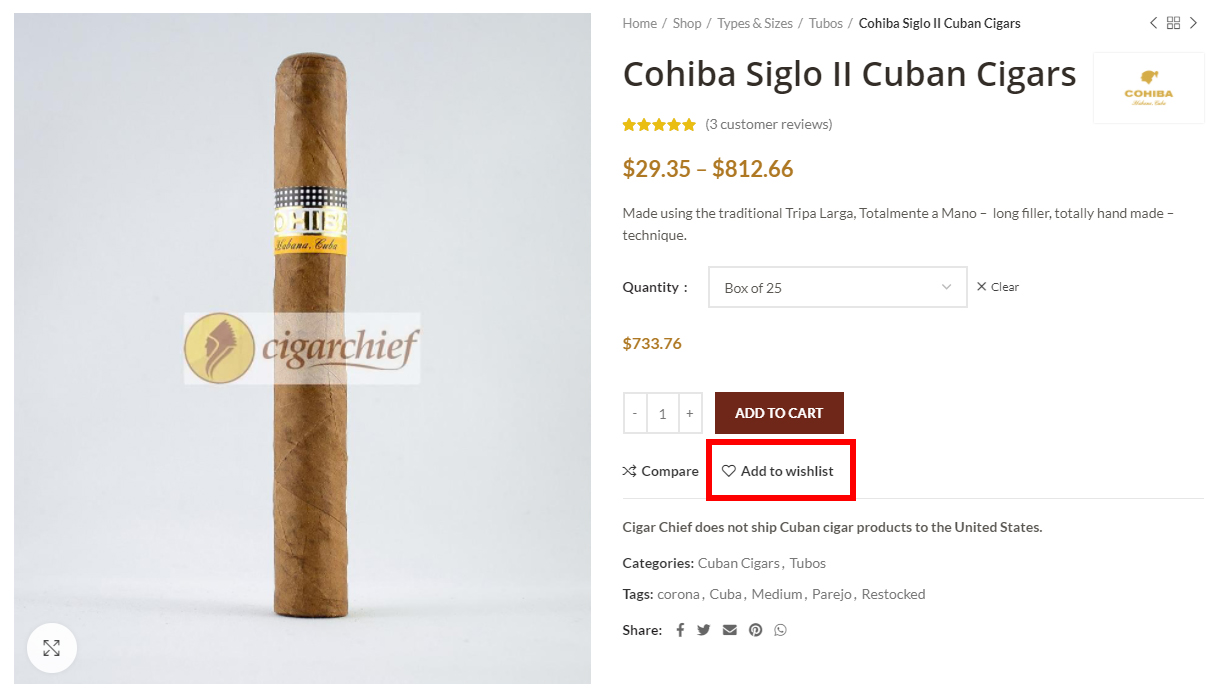Enlarge the product image with the expand icon
1218x696 pixels.
pyautogui.click(x=51, y=648)
